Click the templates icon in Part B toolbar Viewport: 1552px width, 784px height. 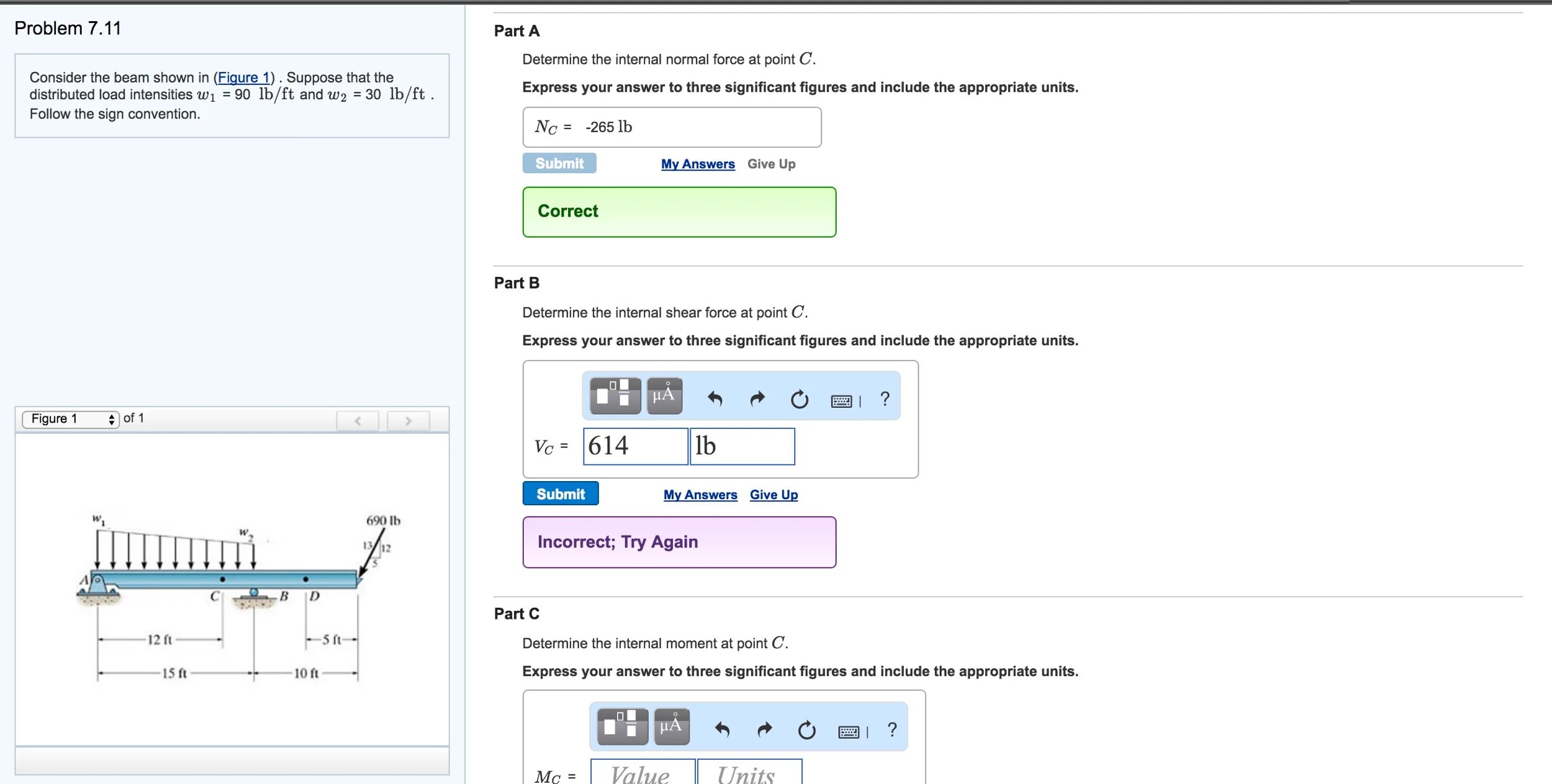pyautogui.click(x=615, y=395)
